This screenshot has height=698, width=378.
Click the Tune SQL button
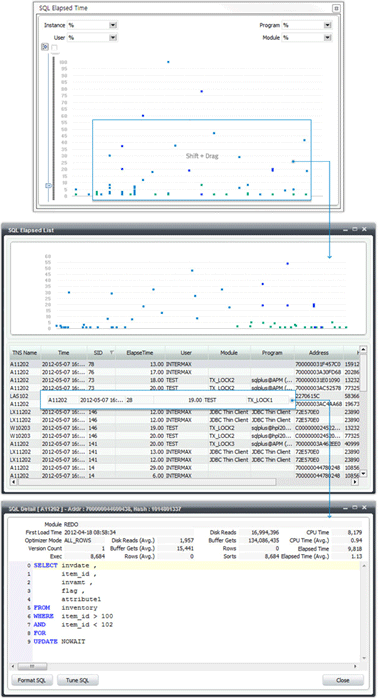(x=77, y=680)
